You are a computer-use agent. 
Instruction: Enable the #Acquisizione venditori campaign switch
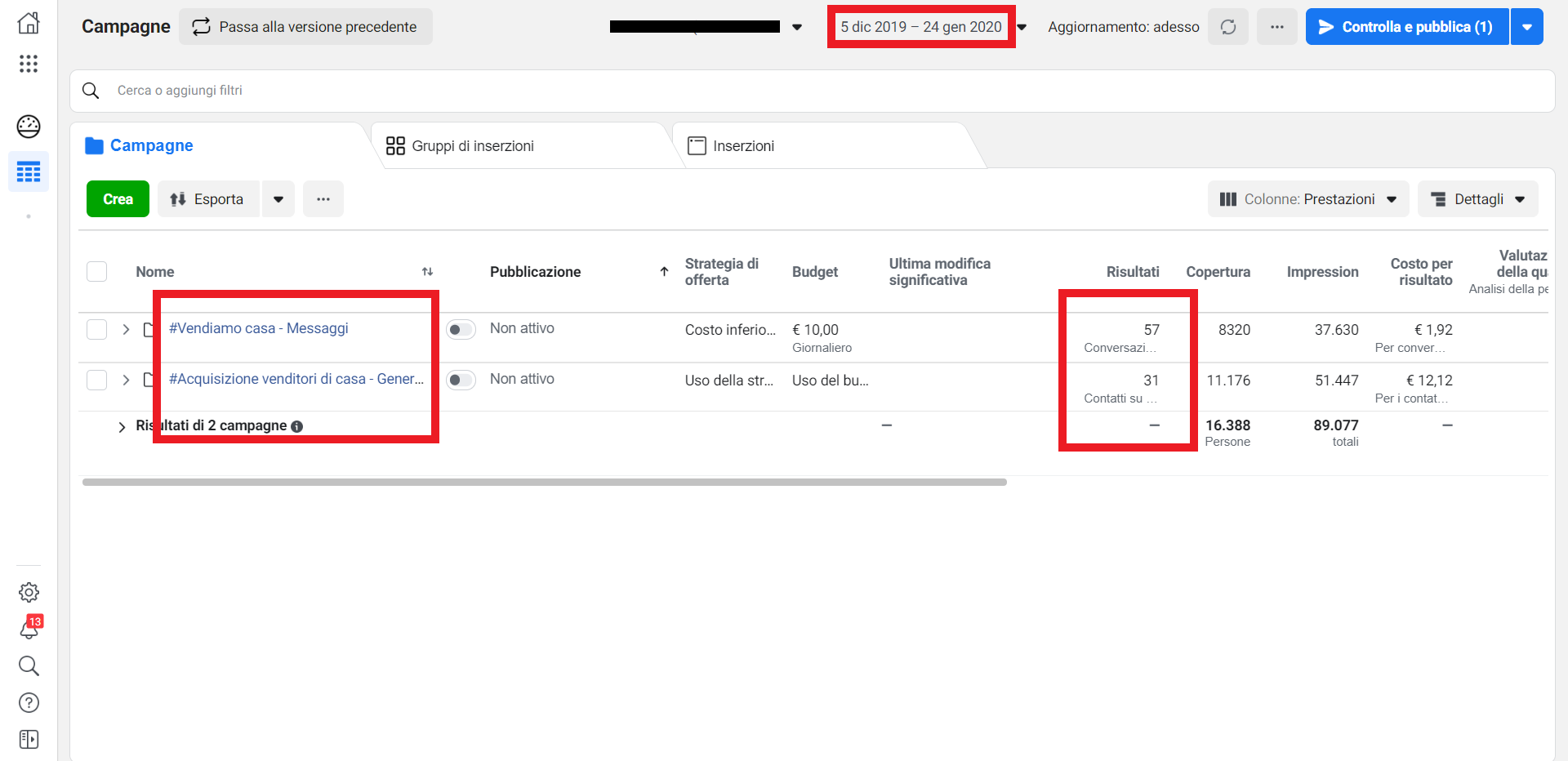pos(461,380)
